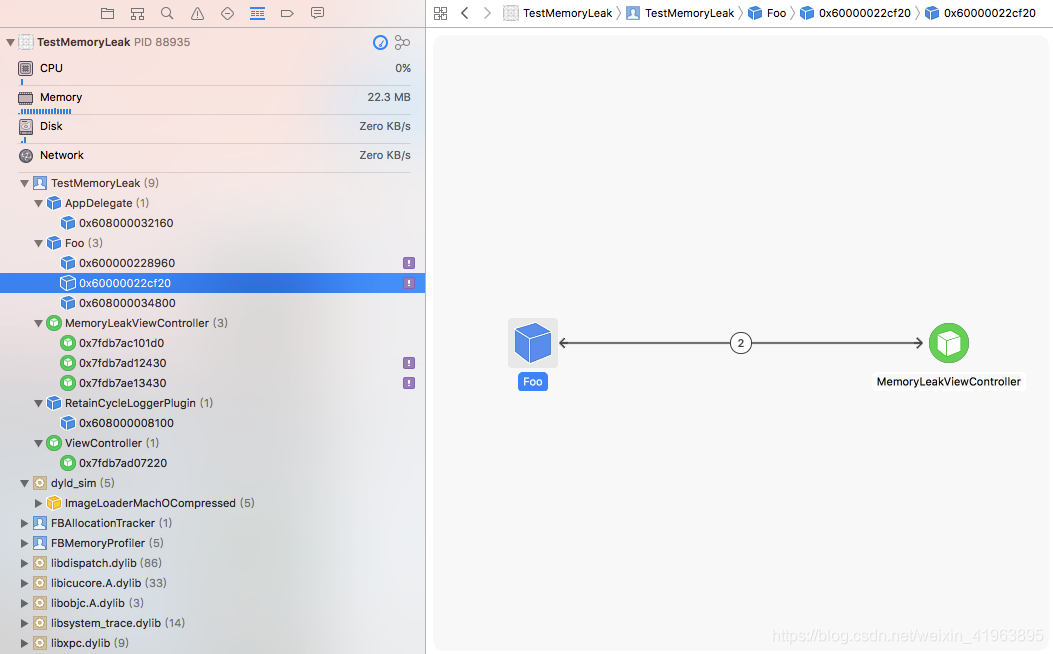Click the leak warning badge beside 0x7fdb7ad12430
Image resolution: width=1053 pixels, height=654 pixels.
(x=408, y=363)
